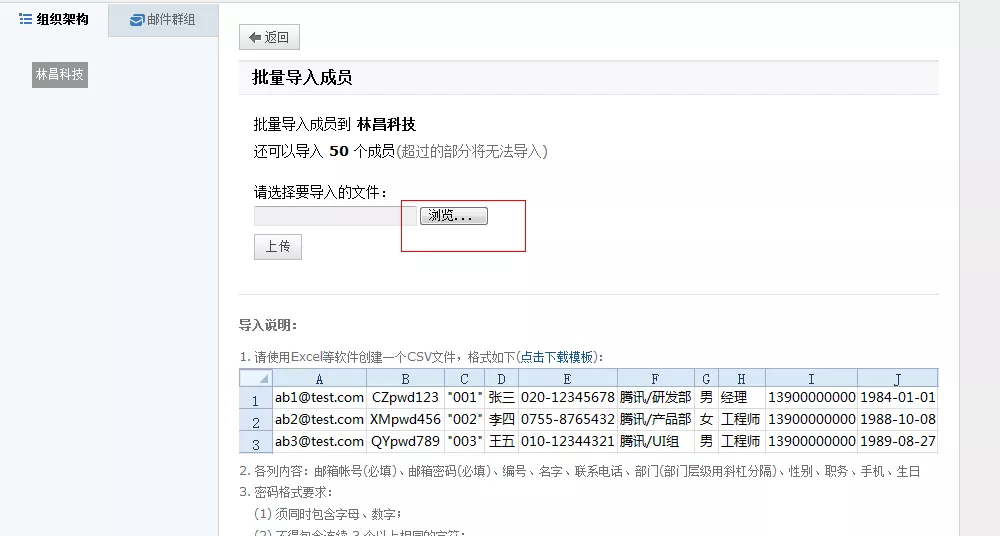Click the file path field for import
Image resolution: width=1000 pixels, height=536 pixels.
[334, 216]
